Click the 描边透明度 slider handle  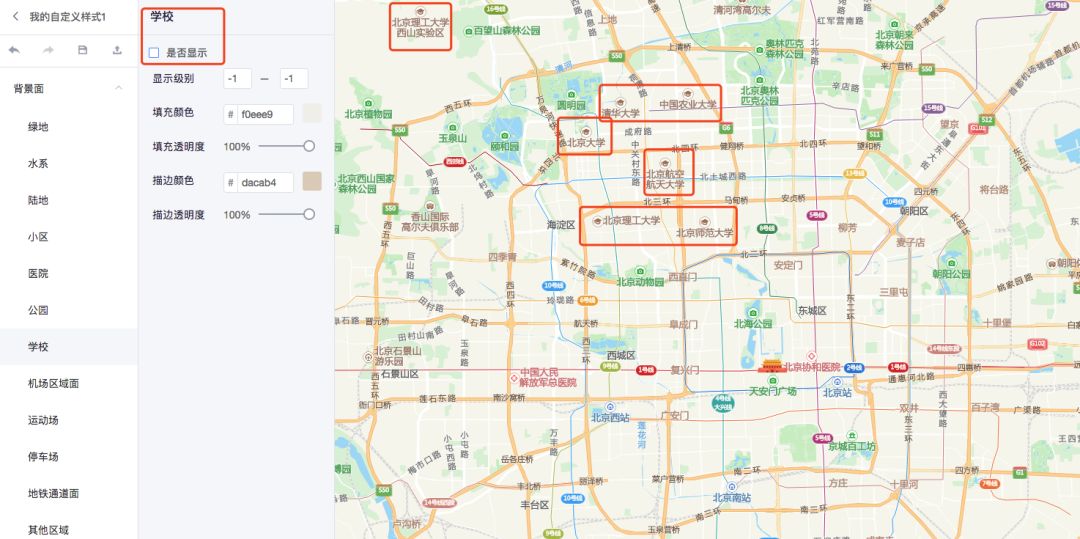309,214
